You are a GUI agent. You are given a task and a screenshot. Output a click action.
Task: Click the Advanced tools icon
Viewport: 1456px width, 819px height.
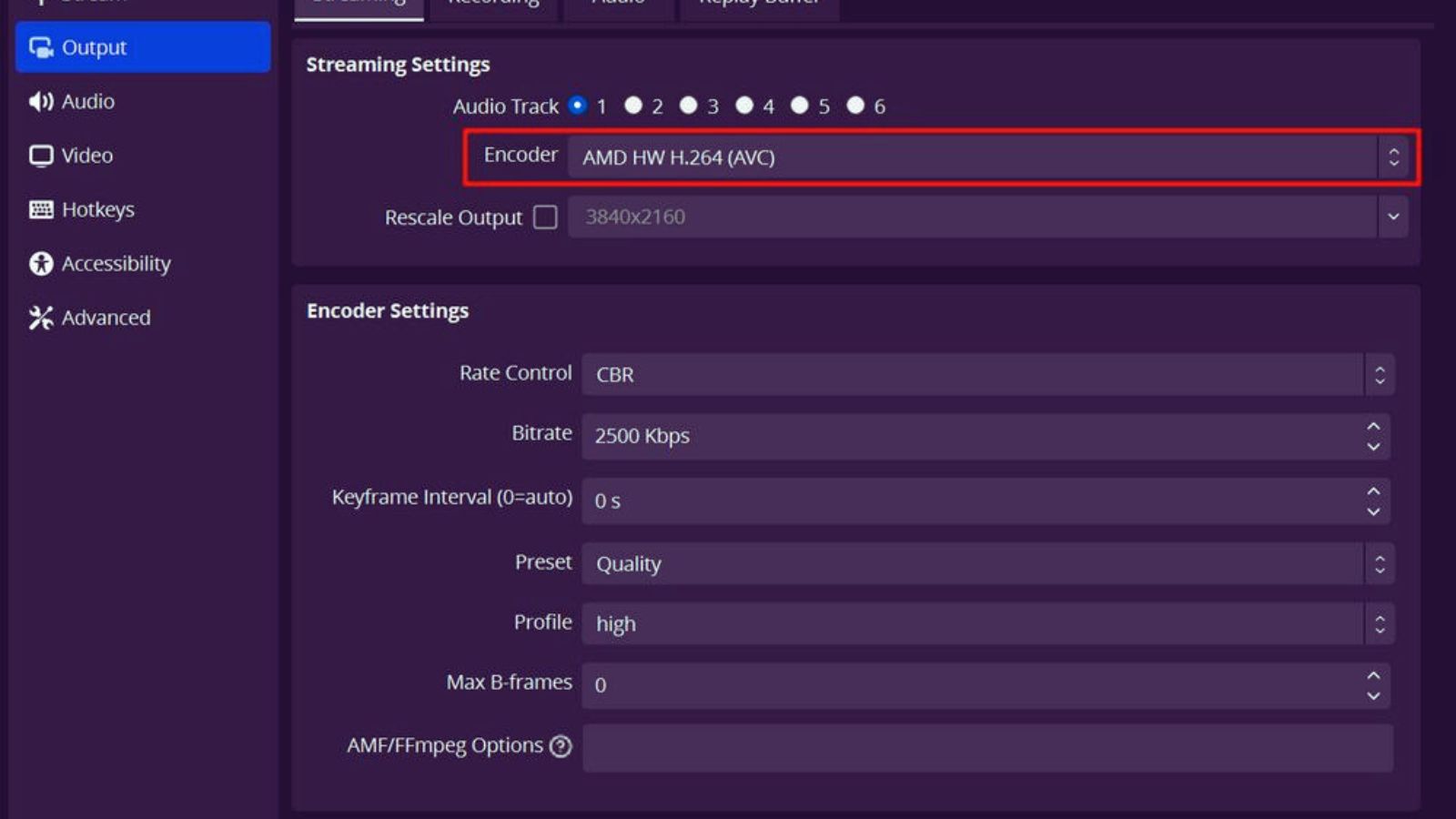[41, 318]
